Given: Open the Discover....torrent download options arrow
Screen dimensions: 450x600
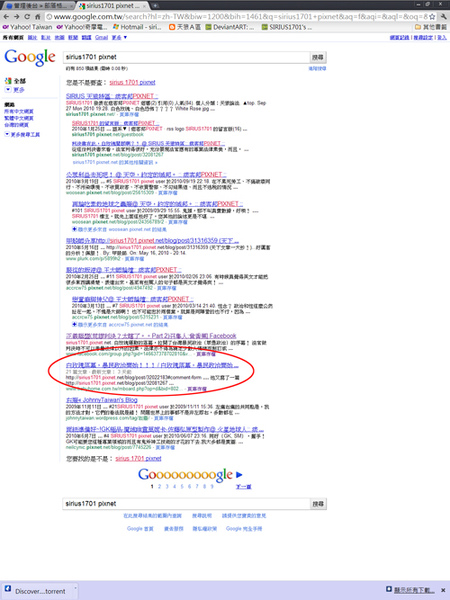Looking at the screenshot, I should click(x=75, y=588).
